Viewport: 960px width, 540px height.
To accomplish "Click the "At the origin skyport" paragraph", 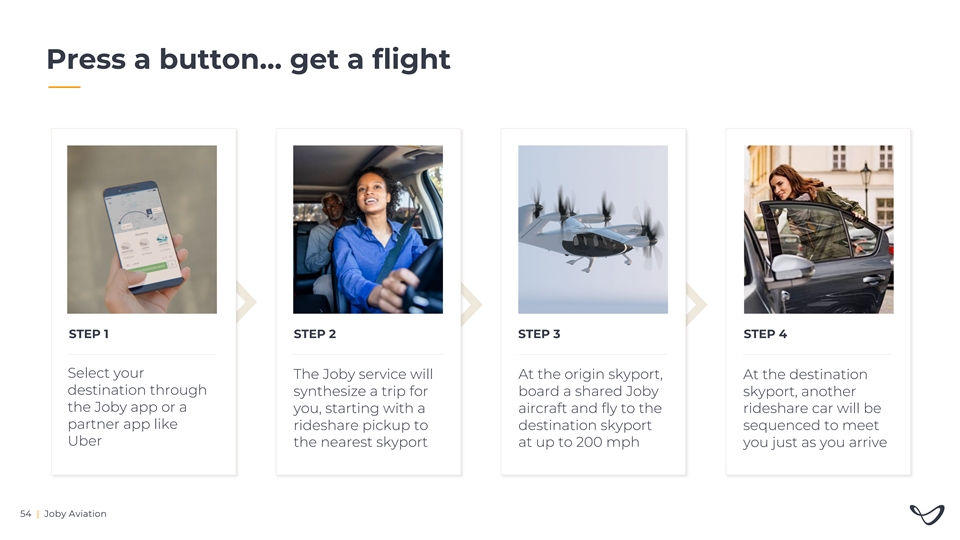I will click(x=589, y=408).
